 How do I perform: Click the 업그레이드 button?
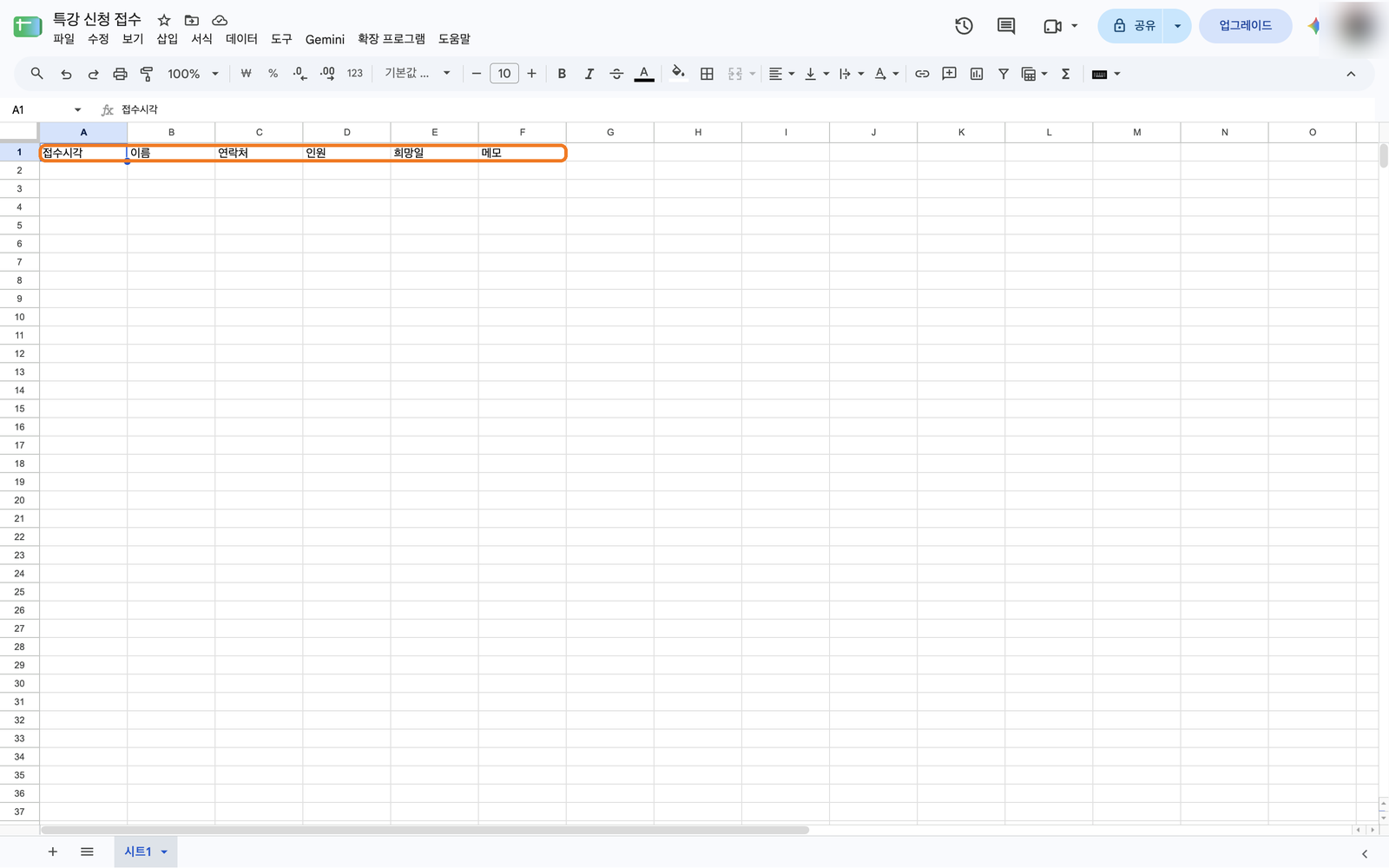[x=1245, y=26]
